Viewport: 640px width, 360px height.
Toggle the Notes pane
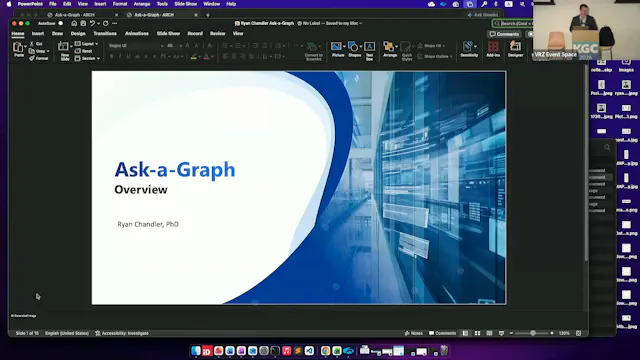pos(413,333)
